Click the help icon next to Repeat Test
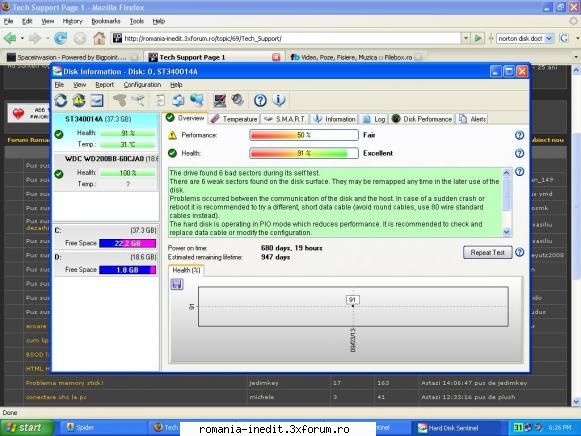581x436 pixels. 519,252
